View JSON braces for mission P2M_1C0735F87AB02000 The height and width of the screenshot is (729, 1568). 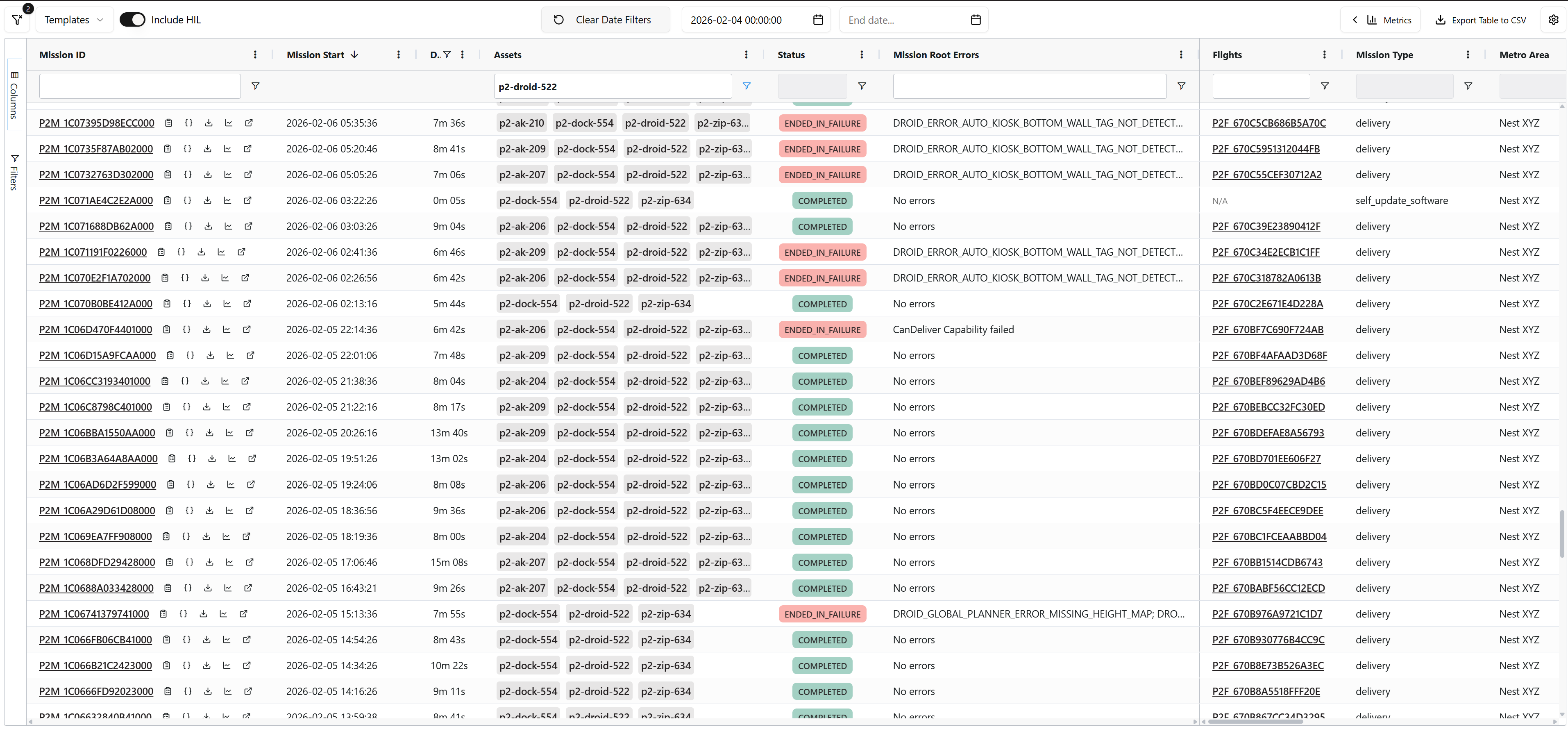click(x=188, y=149)
